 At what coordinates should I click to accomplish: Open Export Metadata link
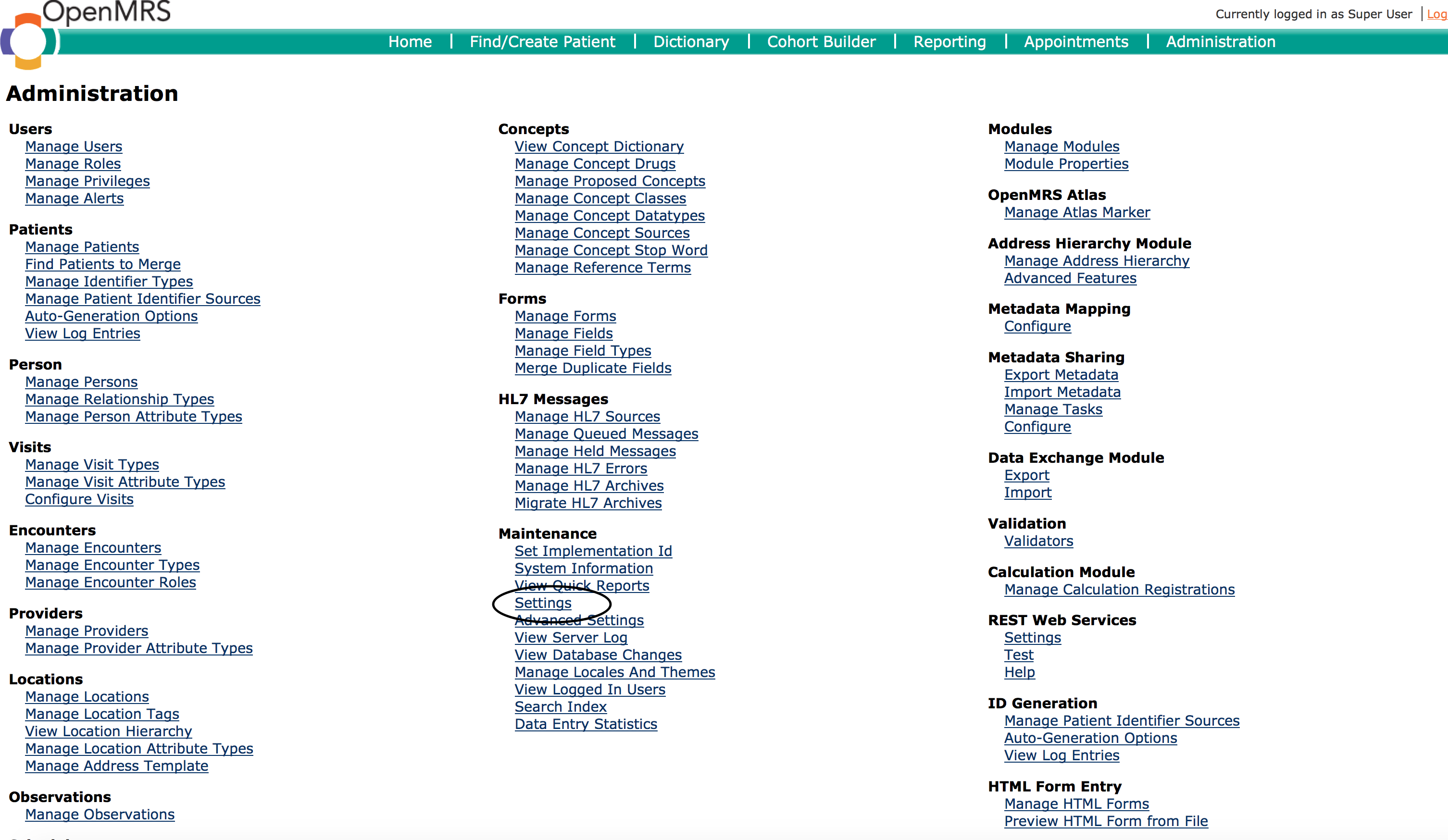[x=1061, y=375]
